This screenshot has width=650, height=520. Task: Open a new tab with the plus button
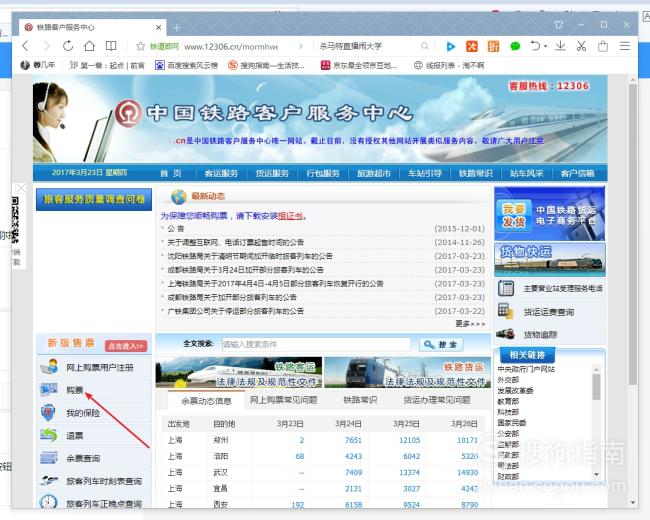click(177, 28)
